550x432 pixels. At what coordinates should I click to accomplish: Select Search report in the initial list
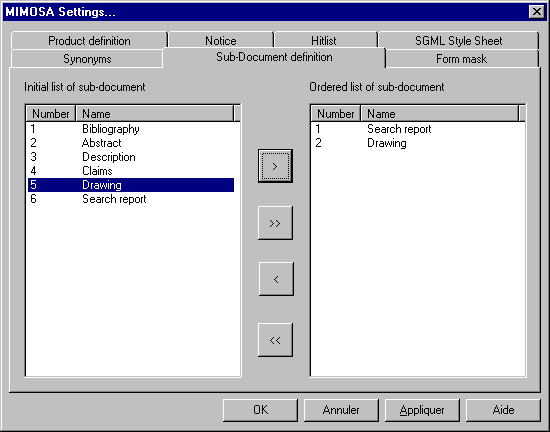click(131, 199)
